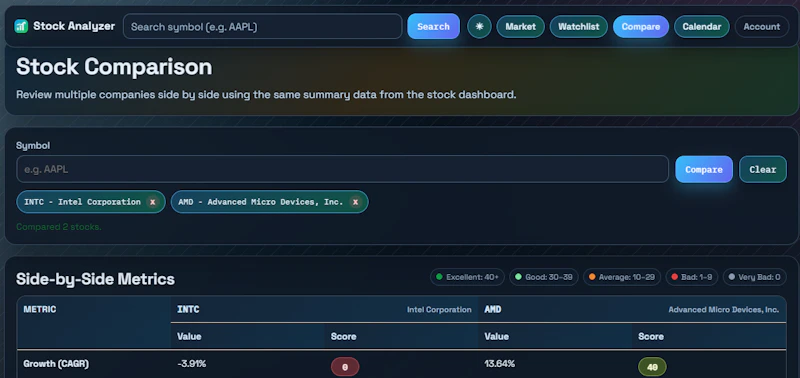Click the Very Bad: 0 legend badge
Viewport: 800px width, 378px height.
[755, 277]
